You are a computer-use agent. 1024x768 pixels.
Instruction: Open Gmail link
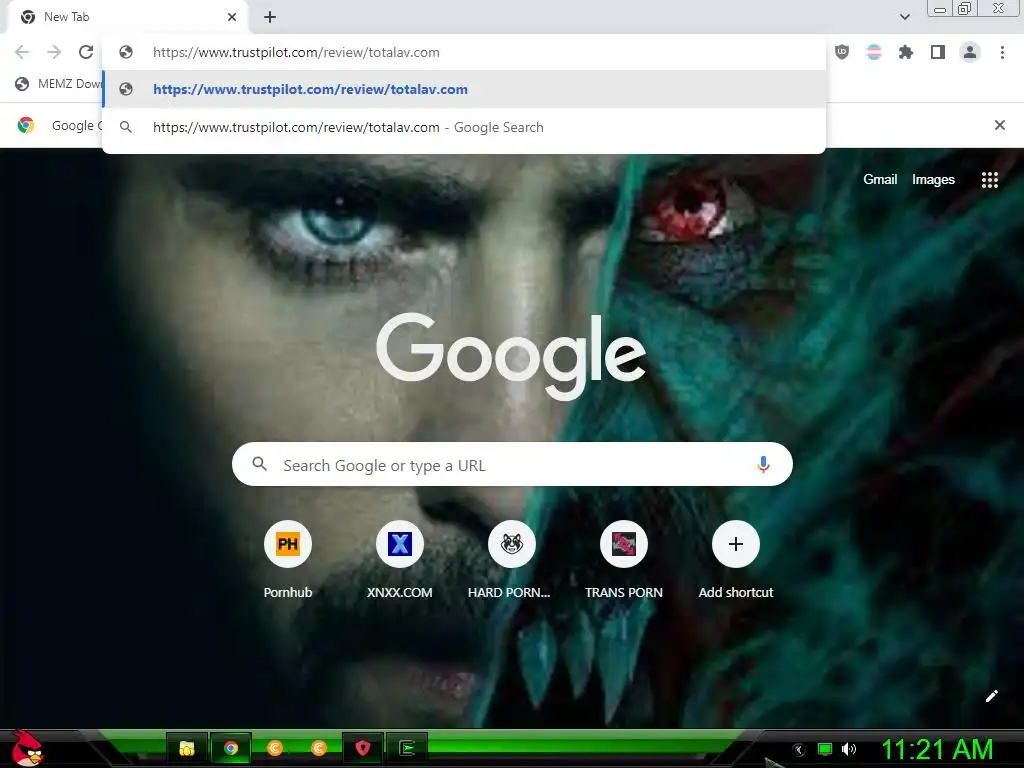880,180
